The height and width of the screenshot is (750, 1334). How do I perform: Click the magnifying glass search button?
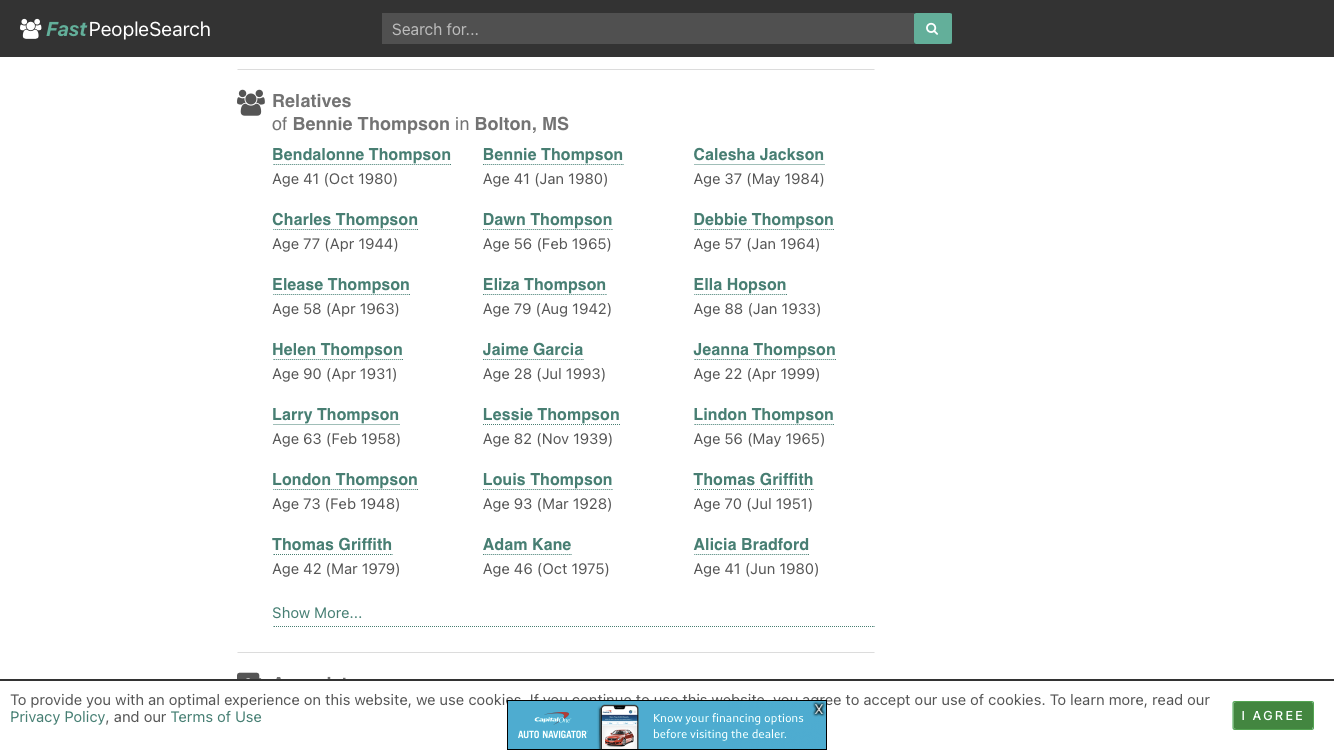[x=932, y=29]
